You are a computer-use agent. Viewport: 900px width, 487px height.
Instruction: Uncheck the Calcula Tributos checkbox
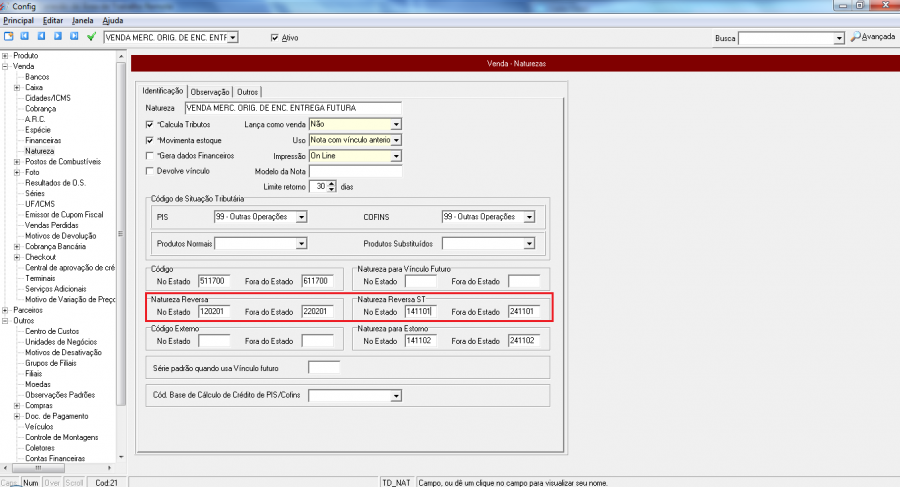point(150,124)
